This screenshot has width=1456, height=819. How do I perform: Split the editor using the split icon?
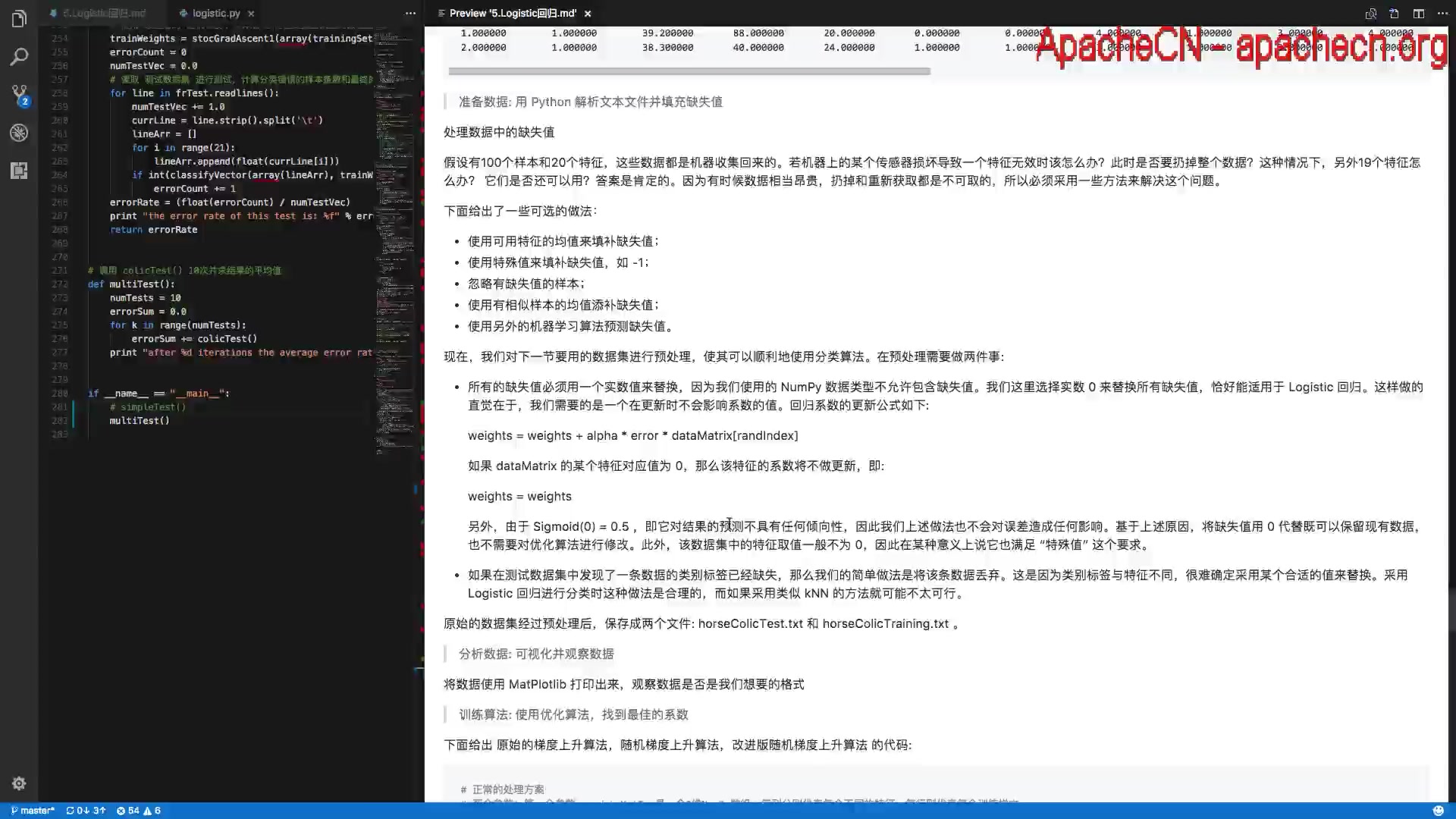(1417, 13)
